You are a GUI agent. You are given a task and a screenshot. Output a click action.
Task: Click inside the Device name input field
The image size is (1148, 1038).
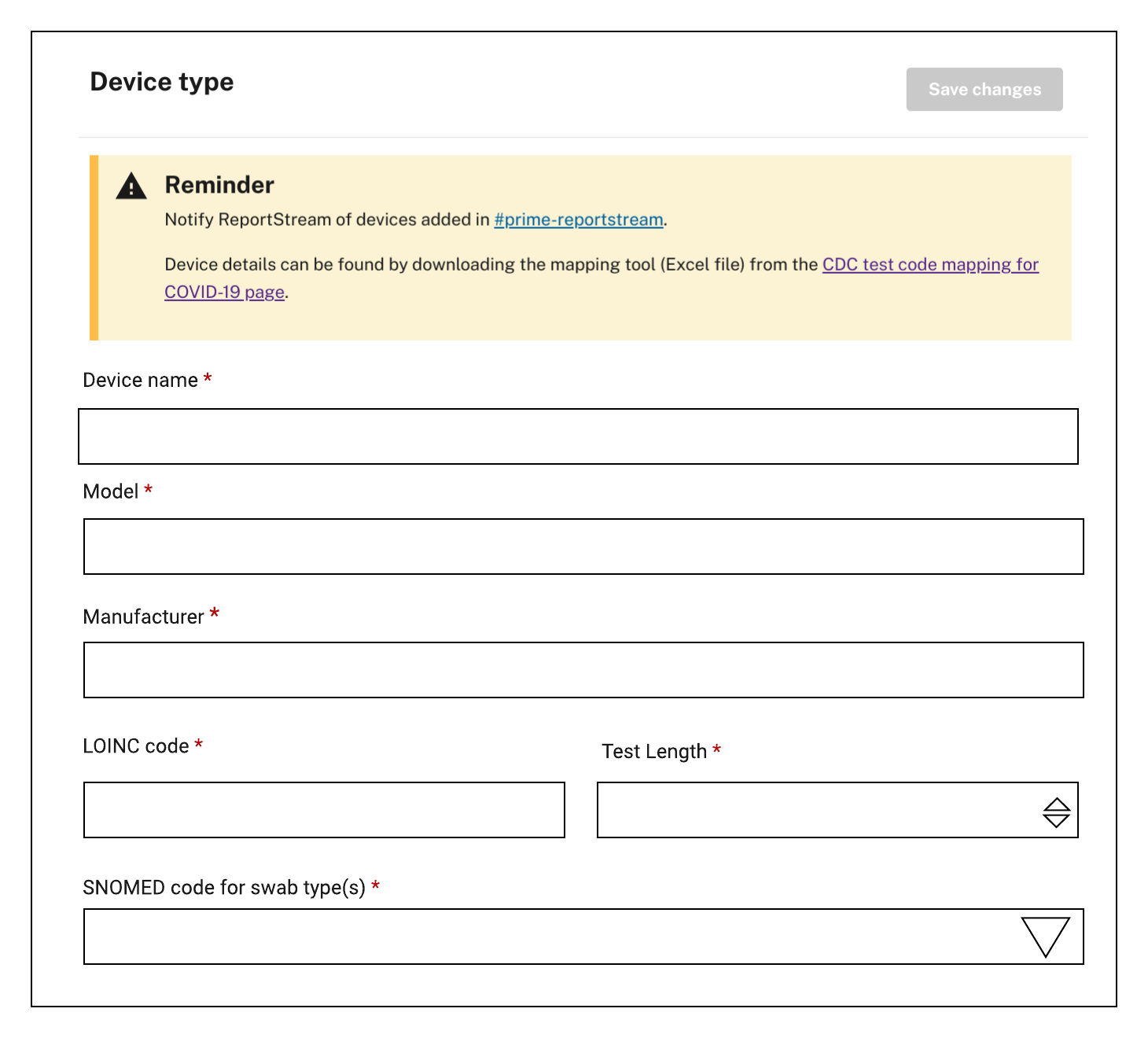tap(580, 436)
